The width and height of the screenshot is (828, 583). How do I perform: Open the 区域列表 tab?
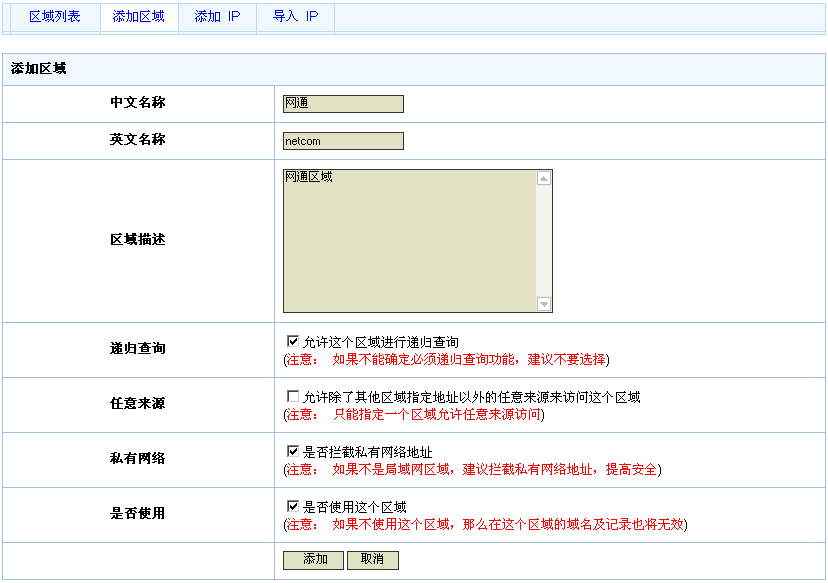(54, 17)
